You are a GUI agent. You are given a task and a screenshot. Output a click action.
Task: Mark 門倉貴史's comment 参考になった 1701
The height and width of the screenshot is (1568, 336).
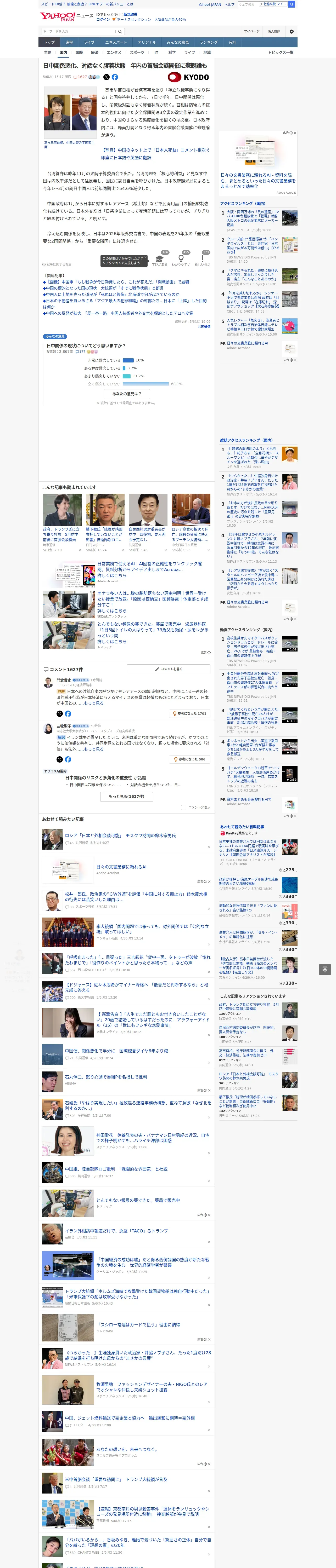(190, 713)
